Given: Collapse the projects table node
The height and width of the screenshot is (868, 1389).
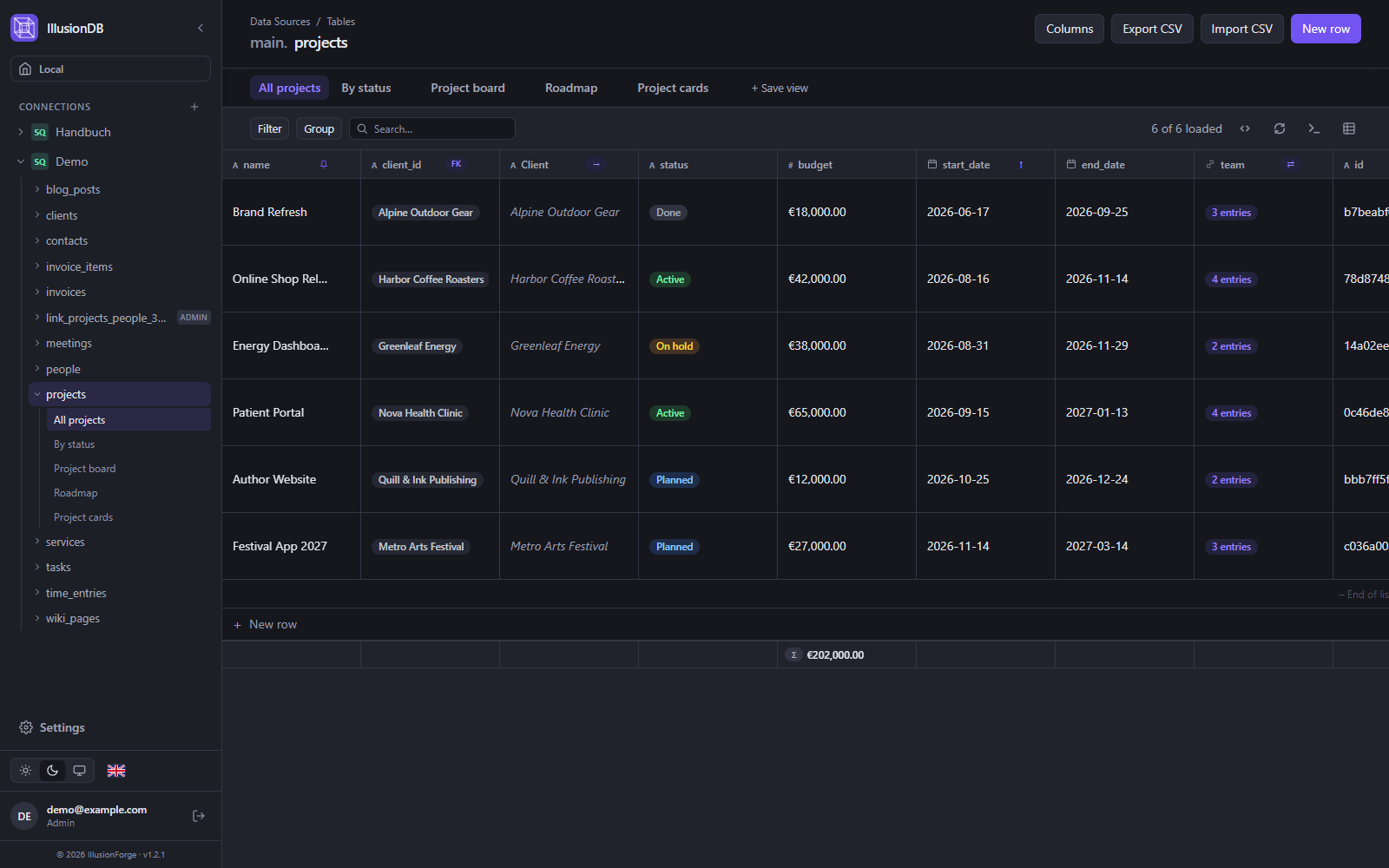Looking at the screenshot, I should click(x=37, y=394).
